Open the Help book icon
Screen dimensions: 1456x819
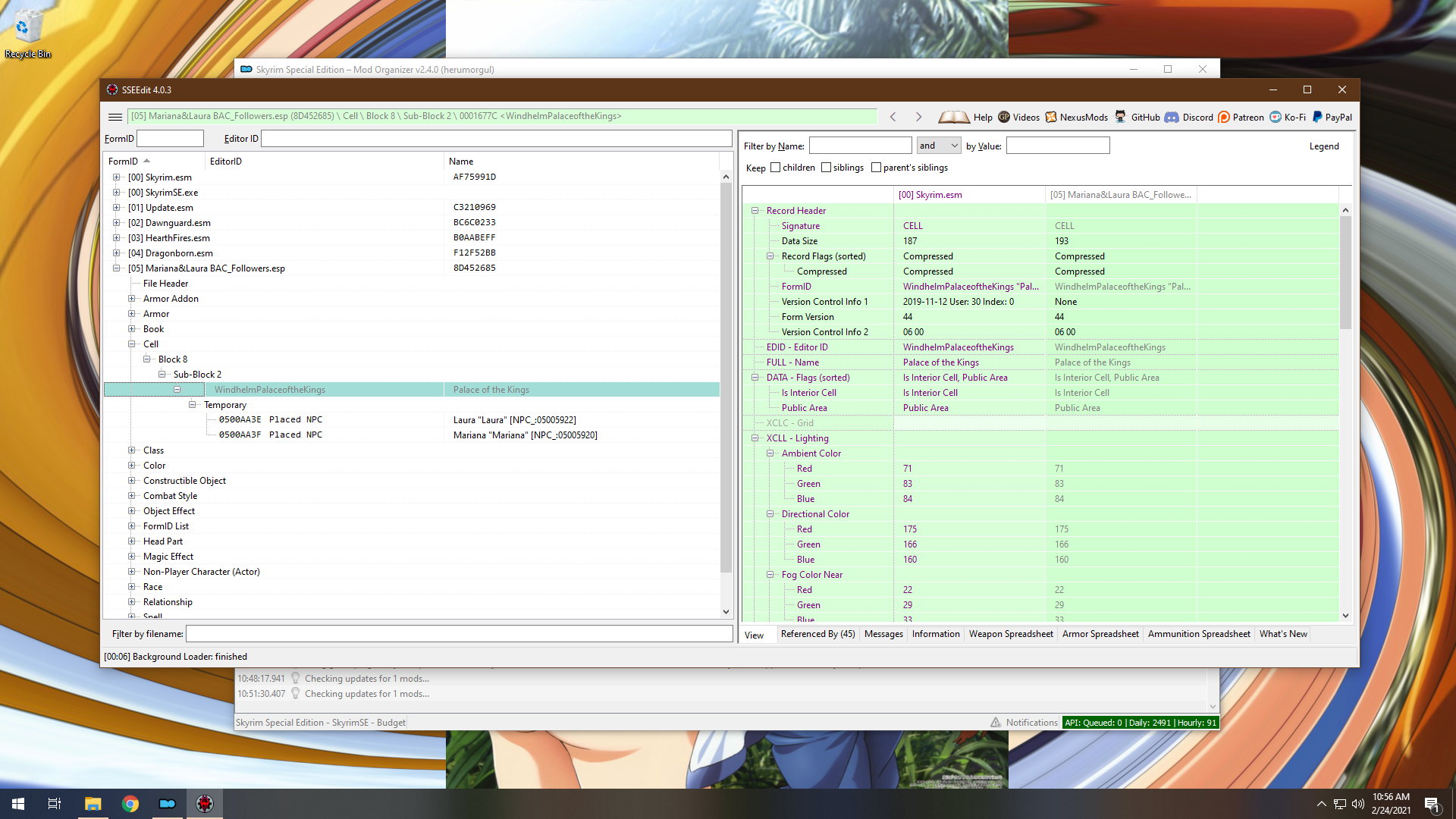953,117
